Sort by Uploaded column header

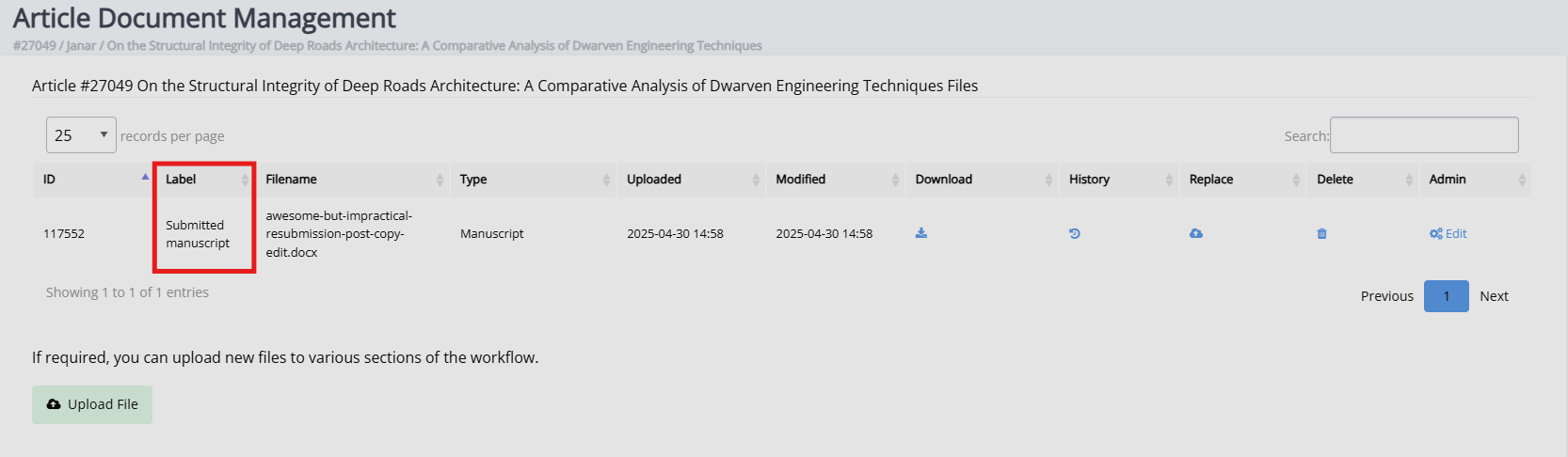click(692, 180)
